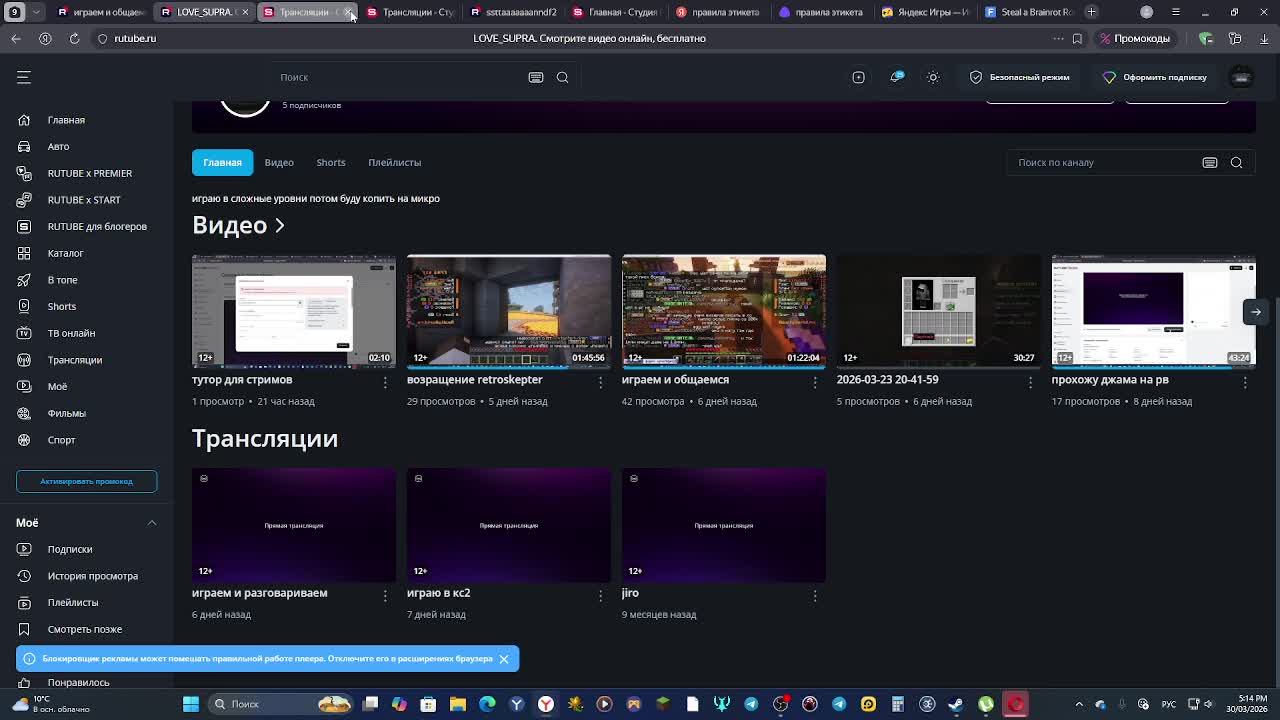Focus the Поиск по каналу field
This screenshot has height=720, width=1280.
point(1103,162)
